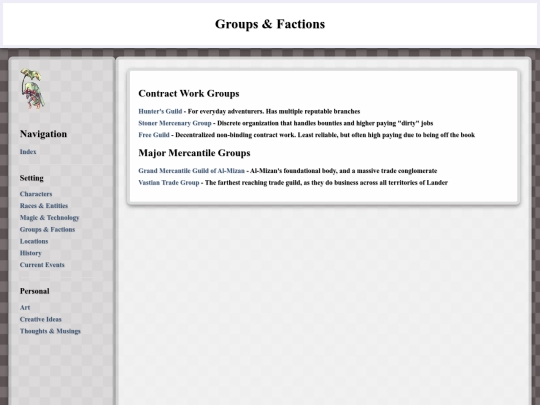The height and width of the screenshot is (405, 540).
Task: Open the Locations page
Action: (x=34, y=241)
